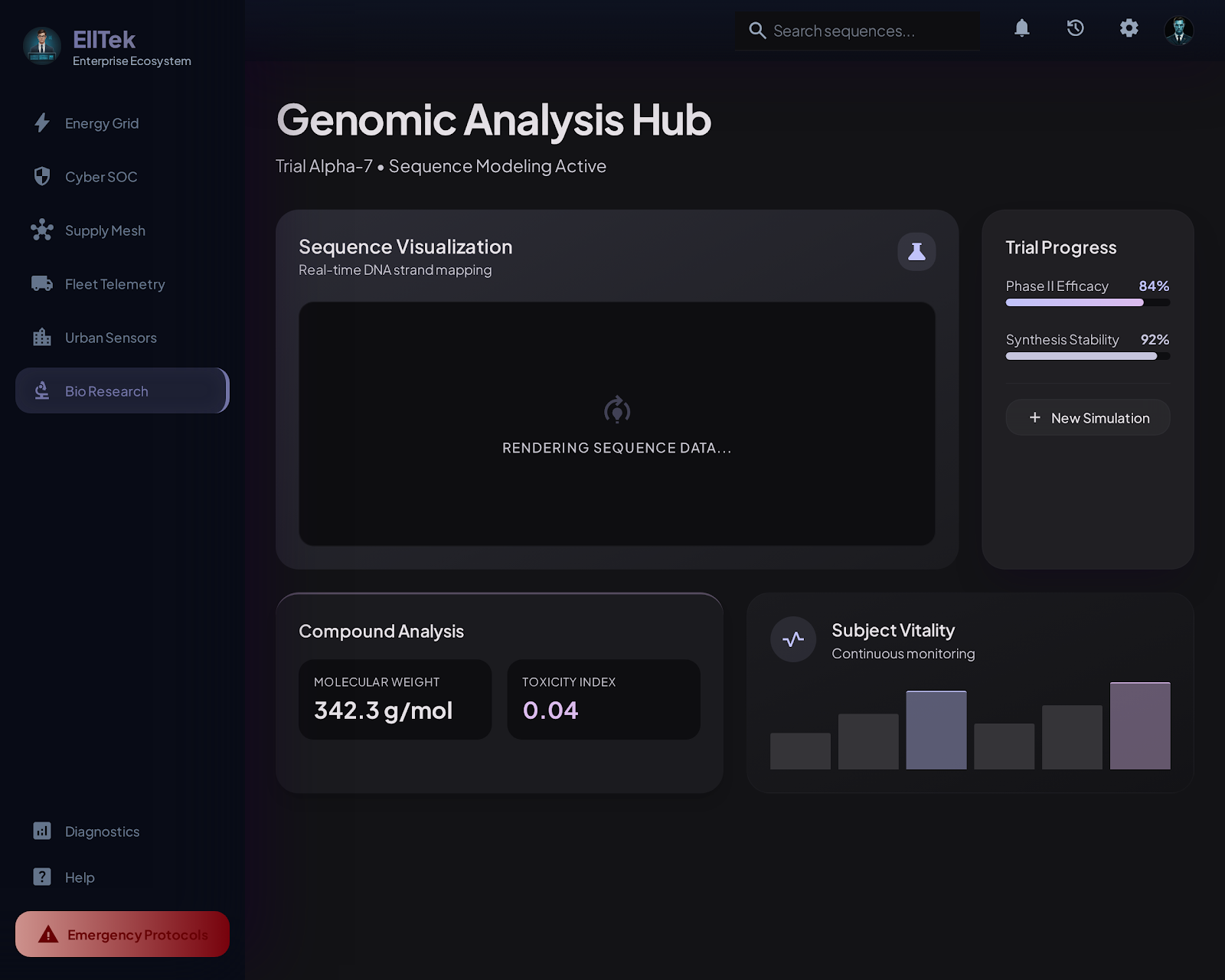The image size is (1225, 980).
Task: Open the user profile avatar
Action: point(1180,31)
